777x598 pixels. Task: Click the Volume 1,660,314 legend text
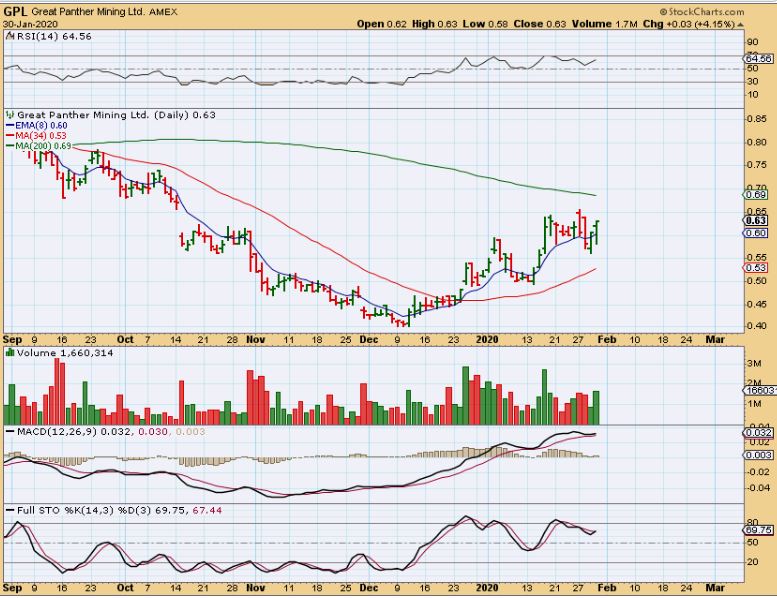pos(65,353)
